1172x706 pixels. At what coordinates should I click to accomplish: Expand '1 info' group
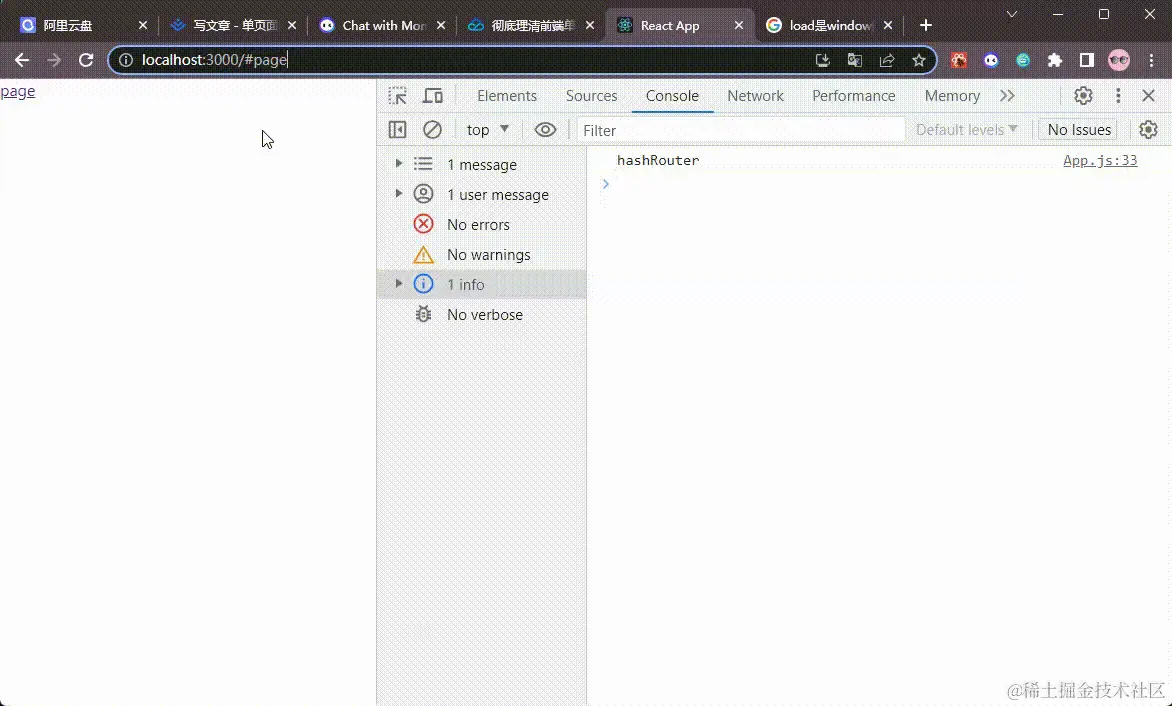[x=398, y=284]
